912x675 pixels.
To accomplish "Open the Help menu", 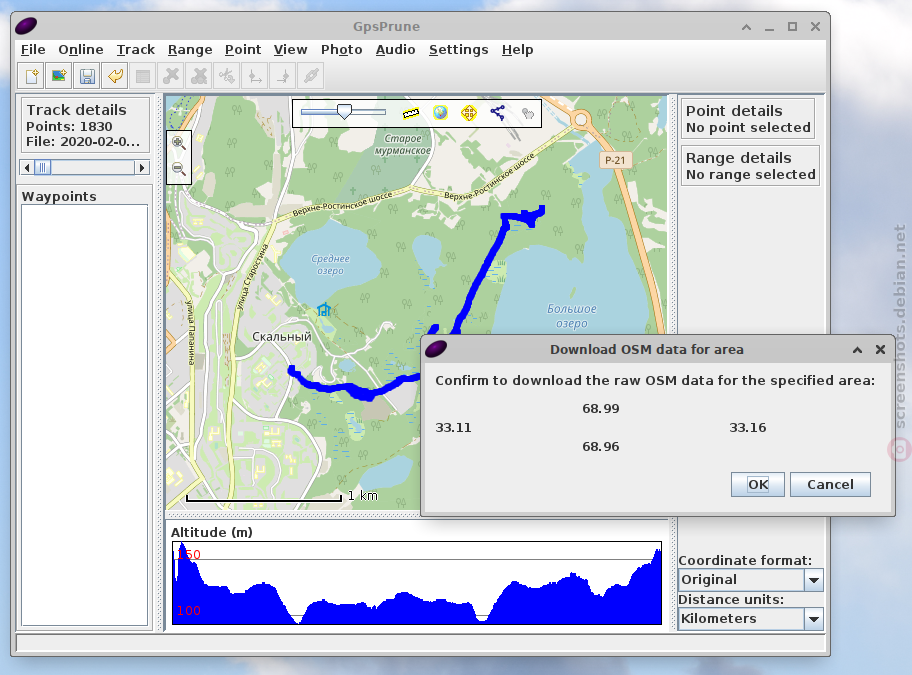I will (x=517, y=49).
